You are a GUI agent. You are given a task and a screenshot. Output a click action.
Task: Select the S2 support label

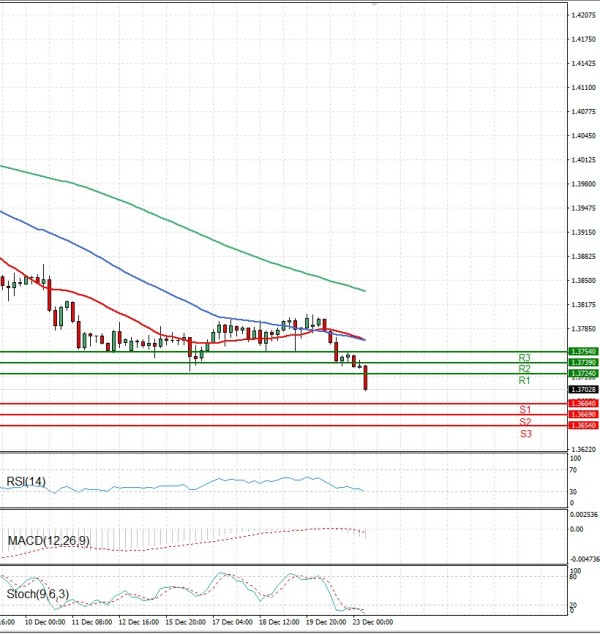[x=524, y=422]
